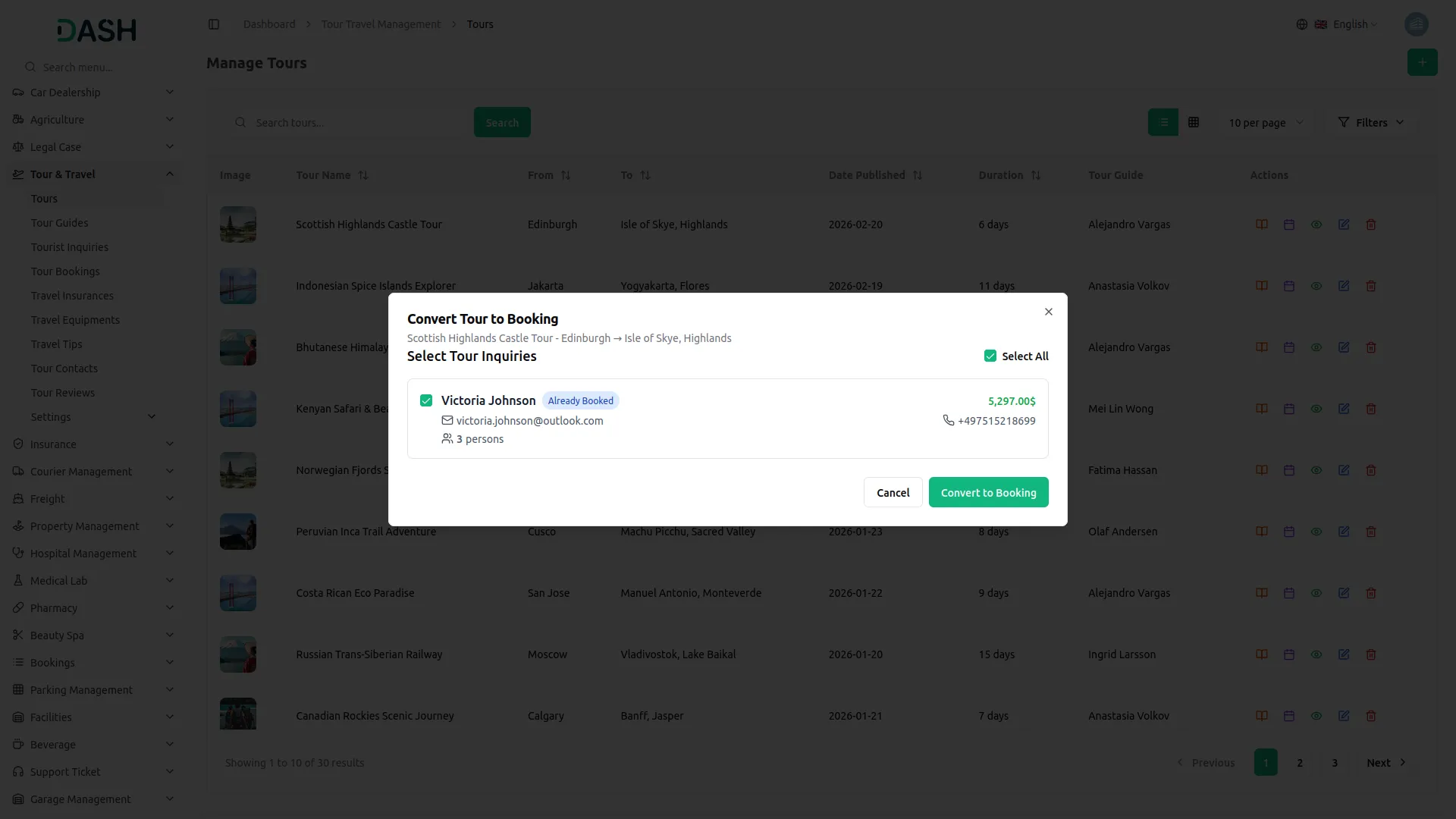Image resolution: width=1456 pixels, height=819 pixels.
Task: Click Convert to Booking button
Action: coord(987,493)
